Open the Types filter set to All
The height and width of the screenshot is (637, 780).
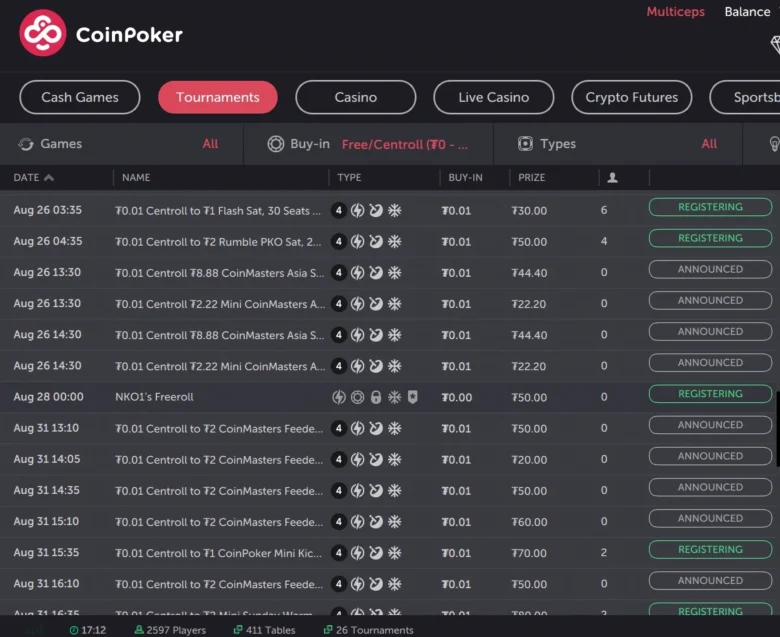(x=618, y=144)
